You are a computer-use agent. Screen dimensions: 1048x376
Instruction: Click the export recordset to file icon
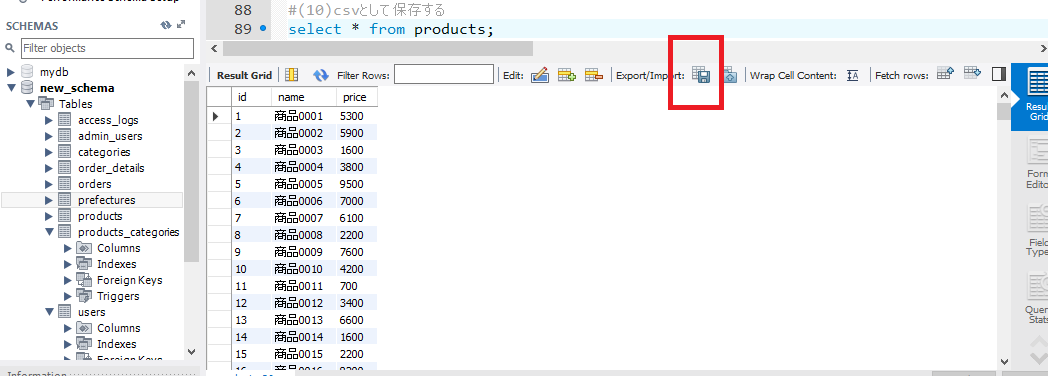(x=700, y=75)
